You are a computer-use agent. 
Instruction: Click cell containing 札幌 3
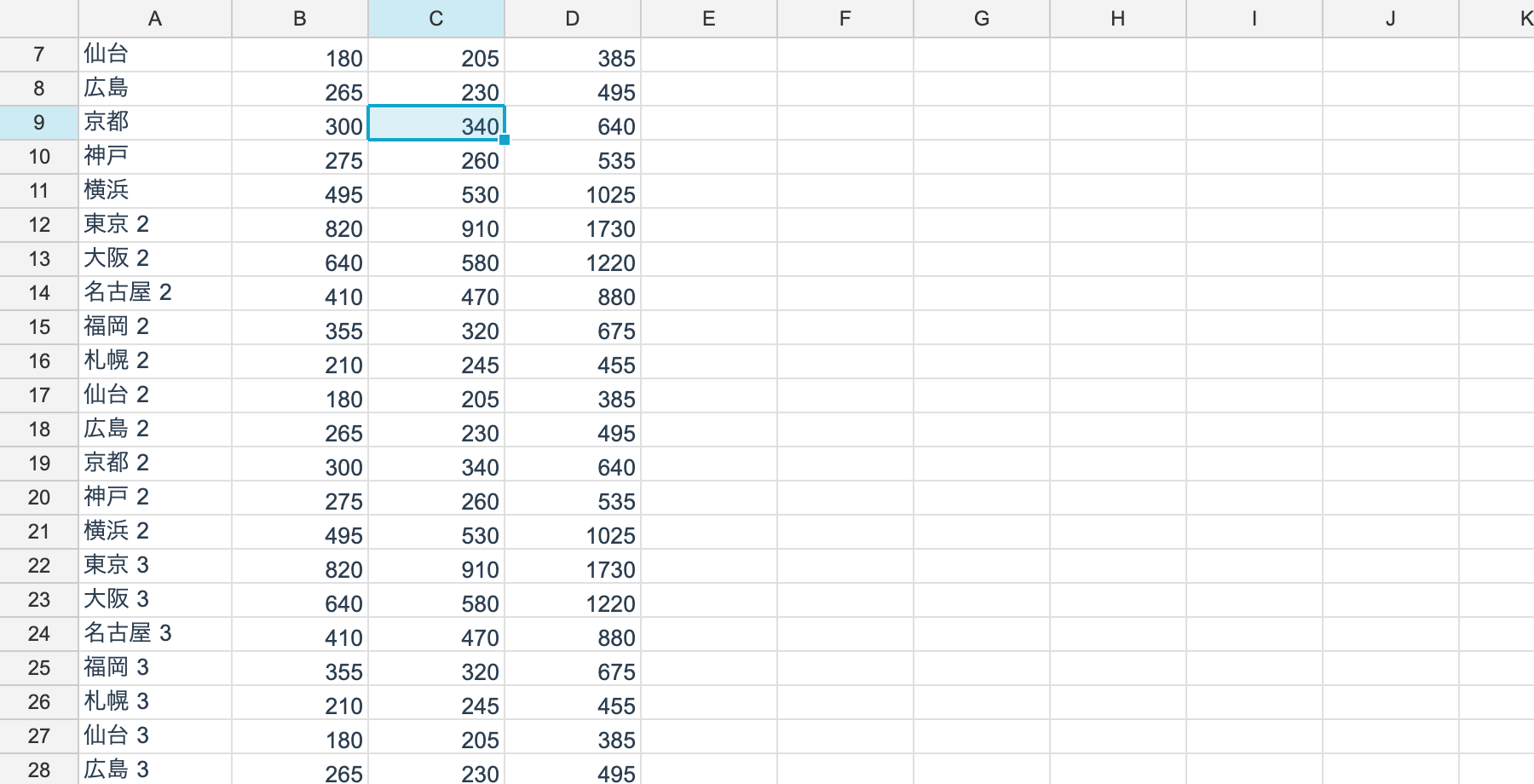pos(155,702)
